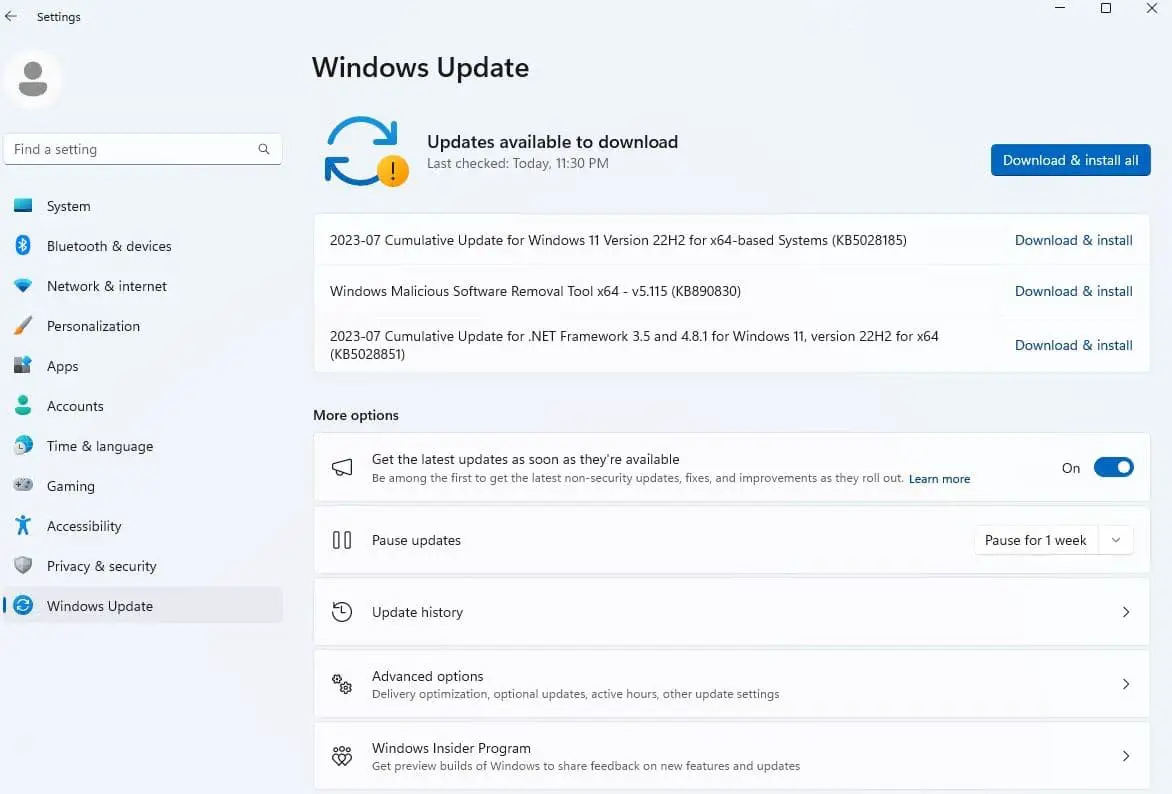Viewport: 1172px width, 794px height.
Task: Click the Gaming controller icon
Action: coord(23,486)
